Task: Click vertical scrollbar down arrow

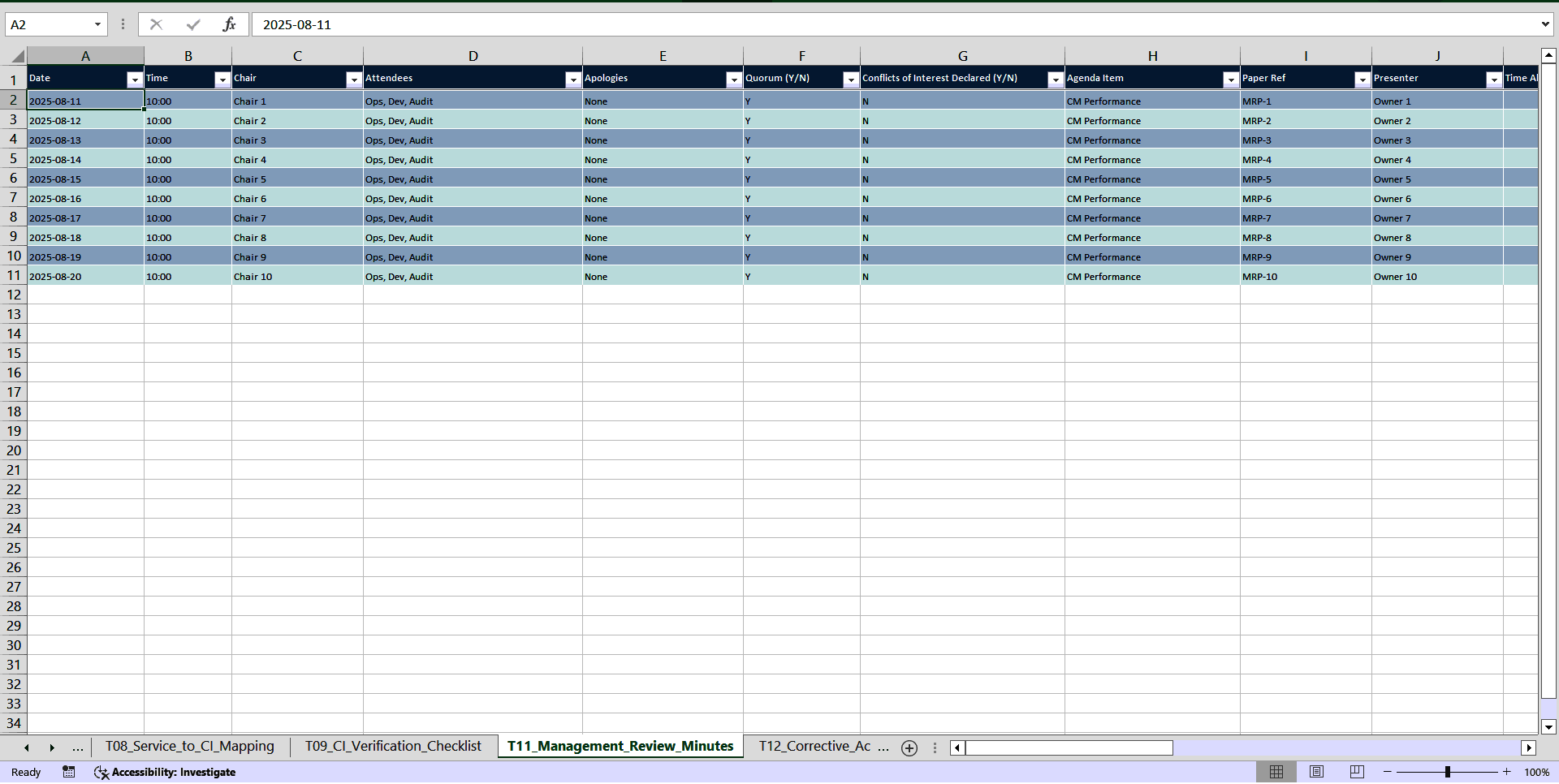Action: [1548, 727]
